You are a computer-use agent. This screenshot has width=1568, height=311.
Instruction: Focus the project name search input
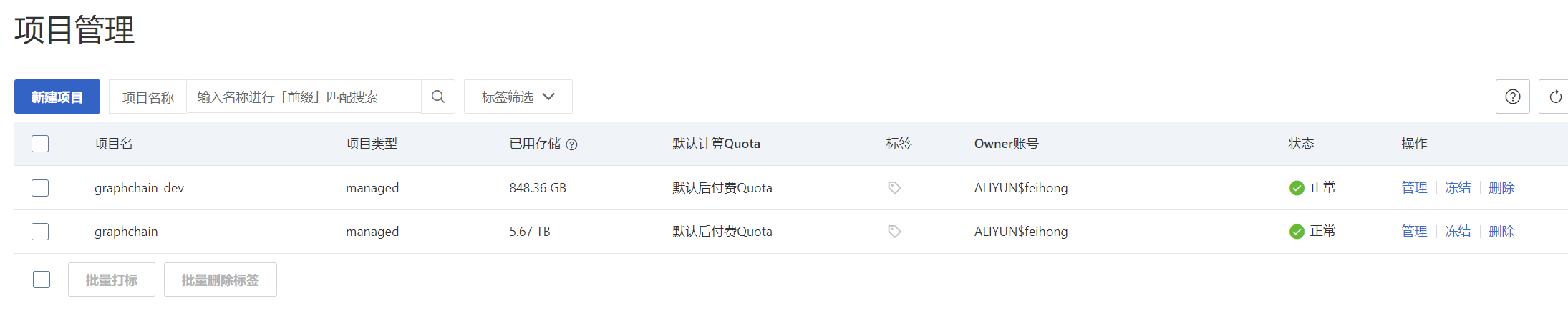click(x=304, y=97)
